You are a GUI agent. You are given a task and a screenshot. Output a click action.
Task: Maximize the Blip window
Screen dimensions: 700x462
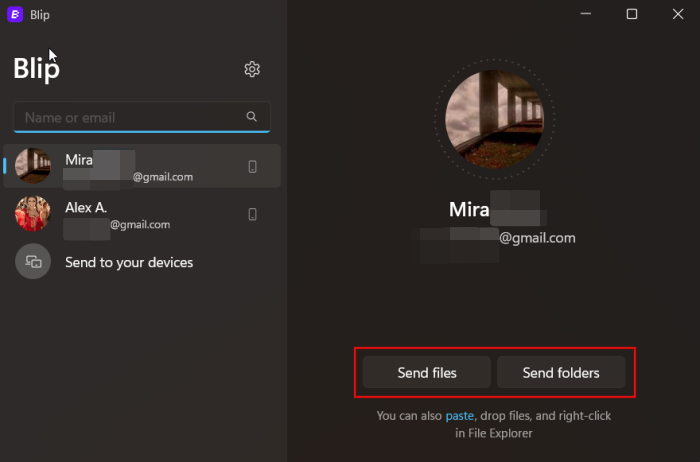pos(632,14)
